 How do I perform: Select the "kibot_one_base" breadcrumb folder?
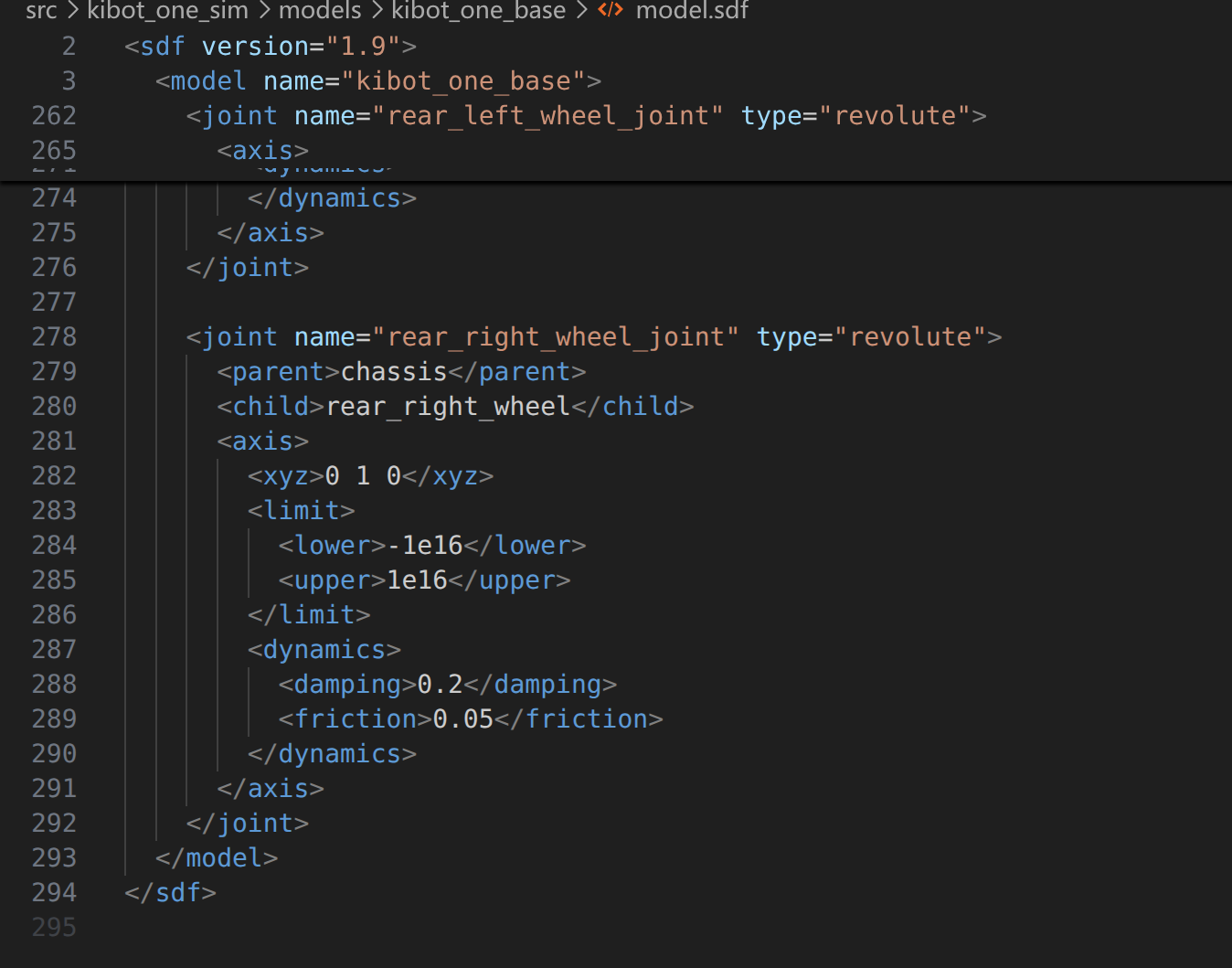click(478, 10)
